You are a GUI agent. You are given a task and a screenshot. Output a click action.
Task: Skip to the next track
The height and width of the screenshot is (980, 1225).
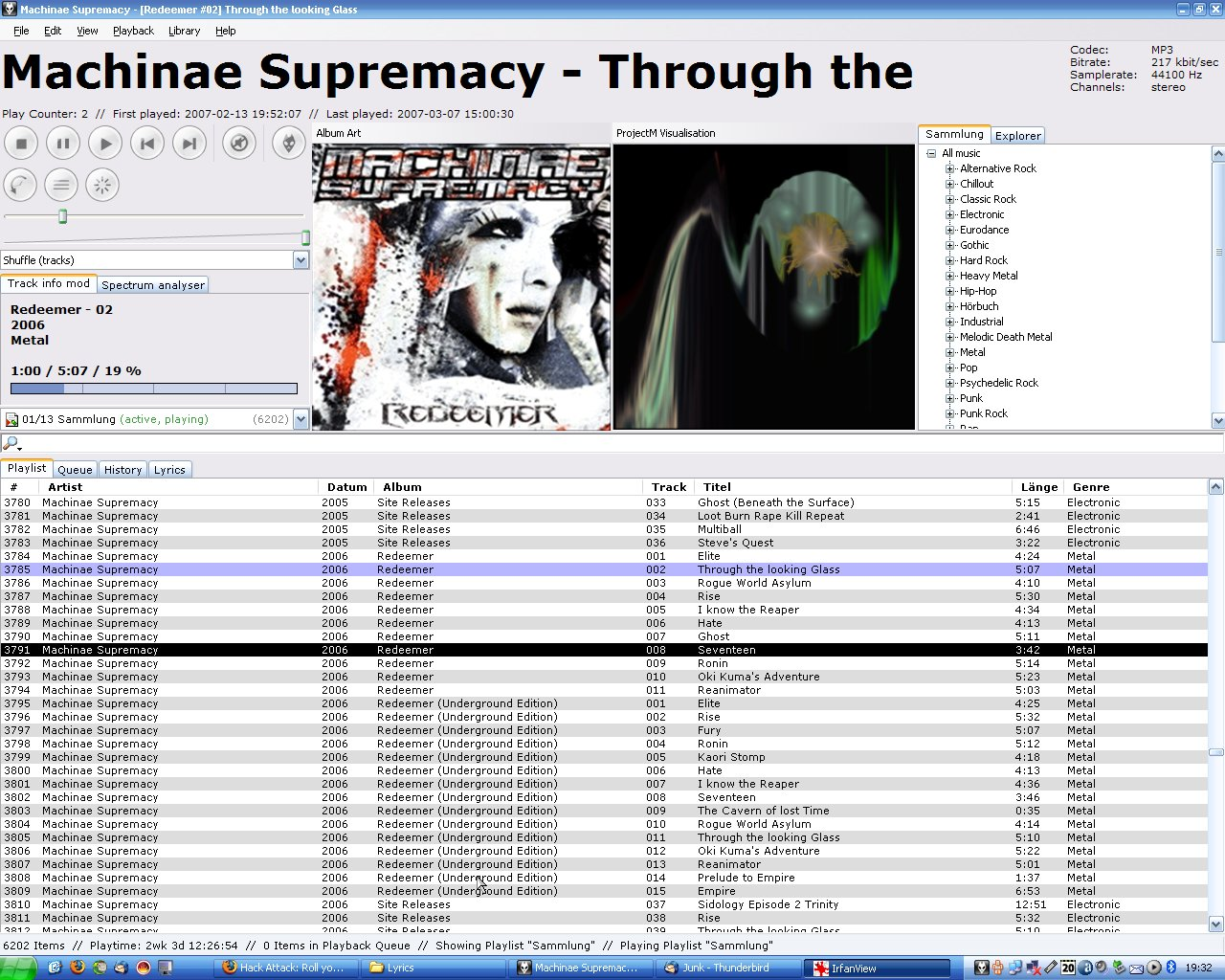(x=189, y=144)
